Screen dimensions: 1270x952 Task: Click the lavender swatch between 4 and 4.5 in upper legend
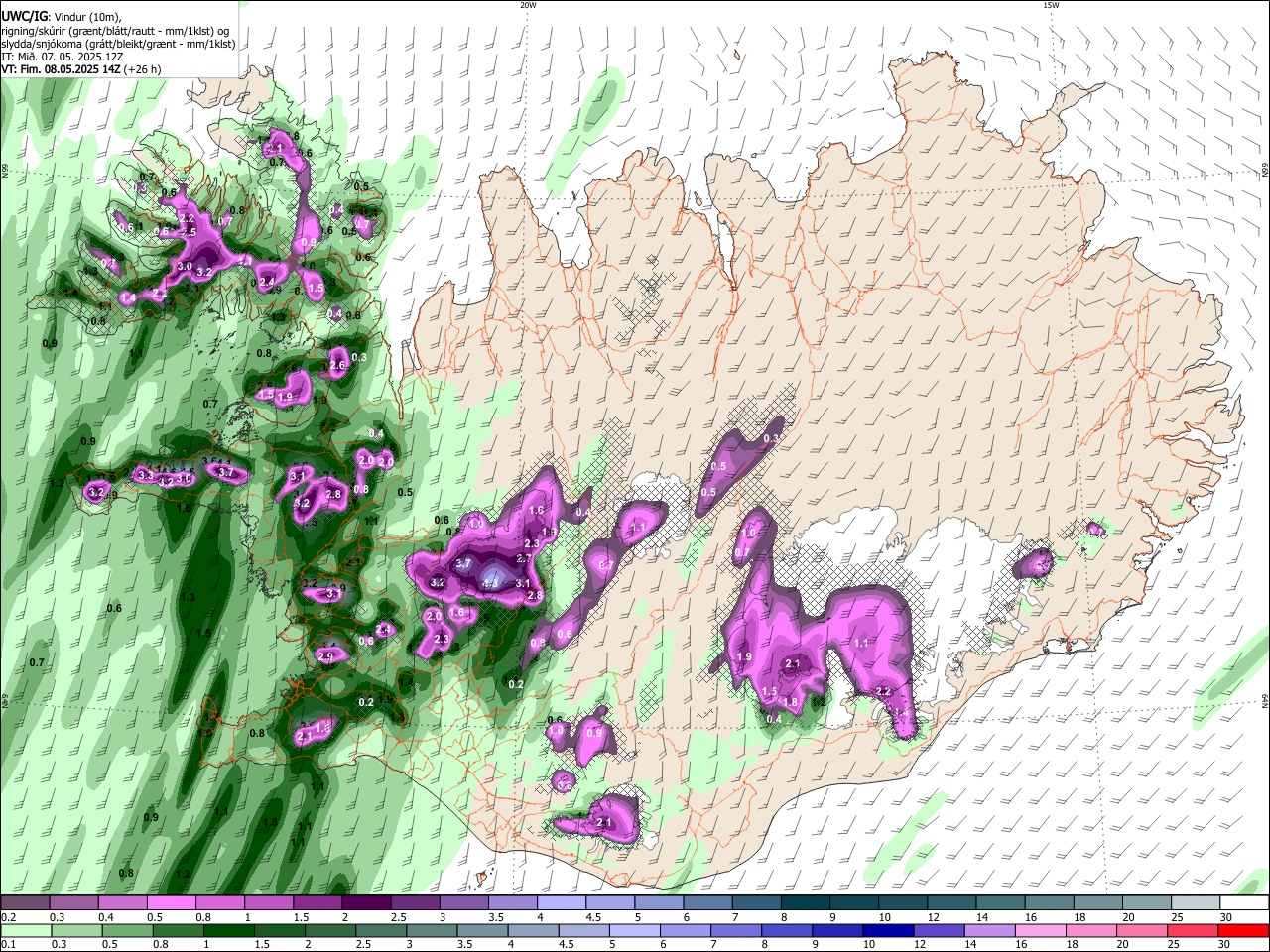(x=561, y=902)
